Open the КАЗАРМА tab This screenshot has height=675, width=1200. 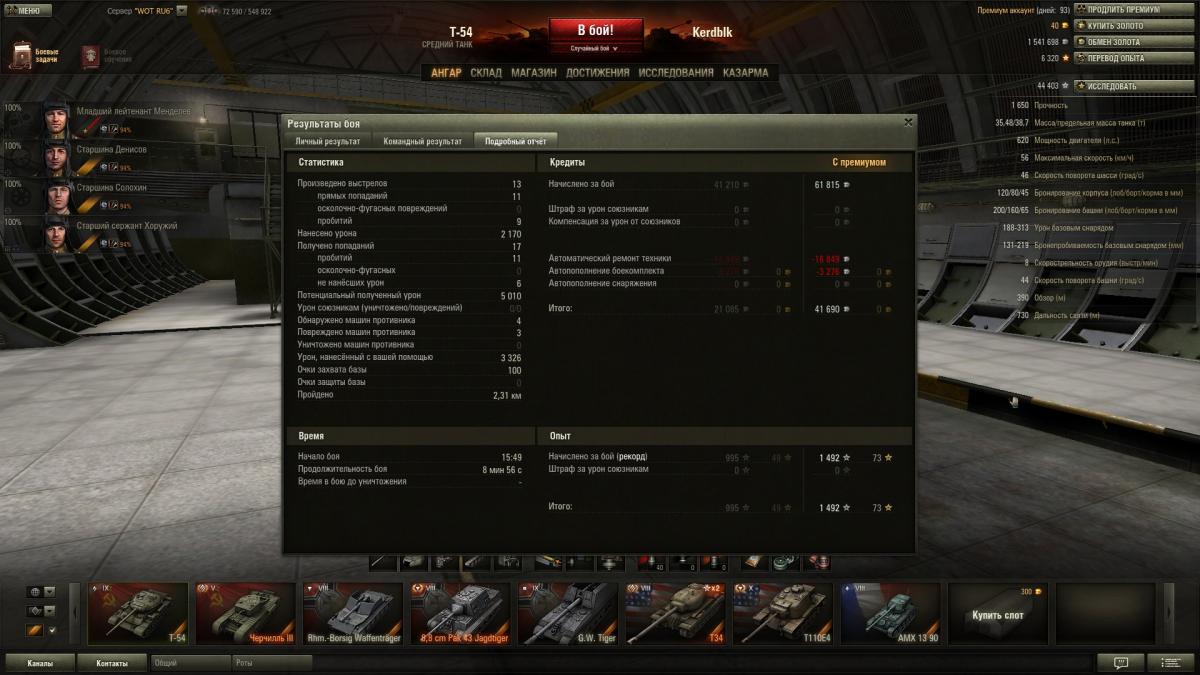(746, 73)
